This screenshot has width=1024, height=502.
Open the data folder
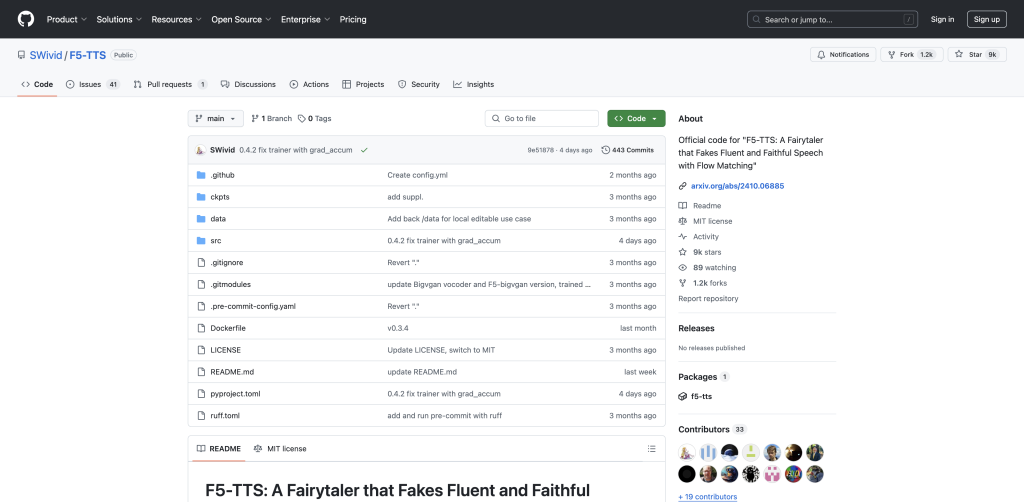(218, 219)
